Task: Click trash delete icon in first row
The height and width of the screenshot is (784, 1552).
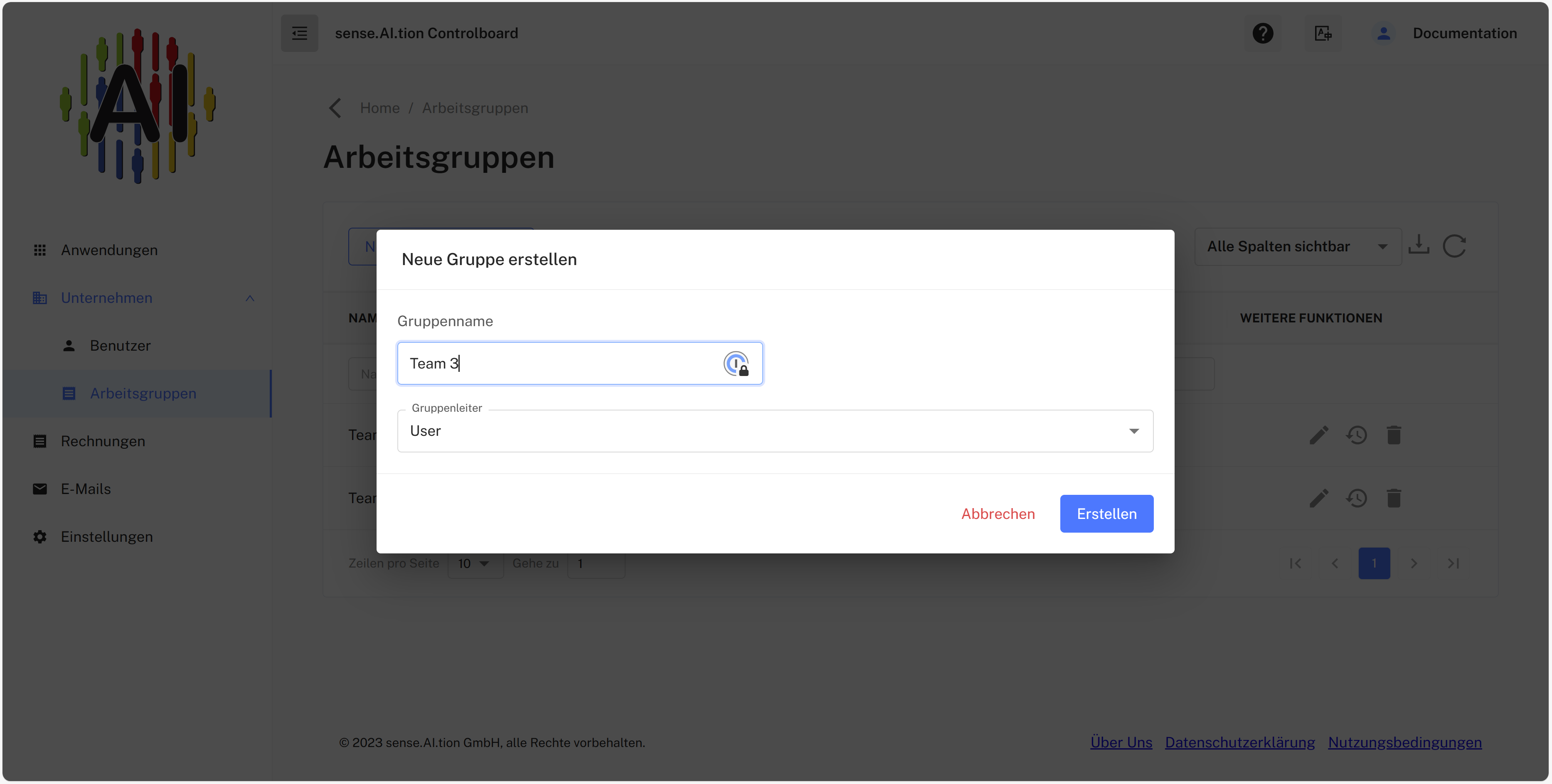Action: [x=1394, y=435]
